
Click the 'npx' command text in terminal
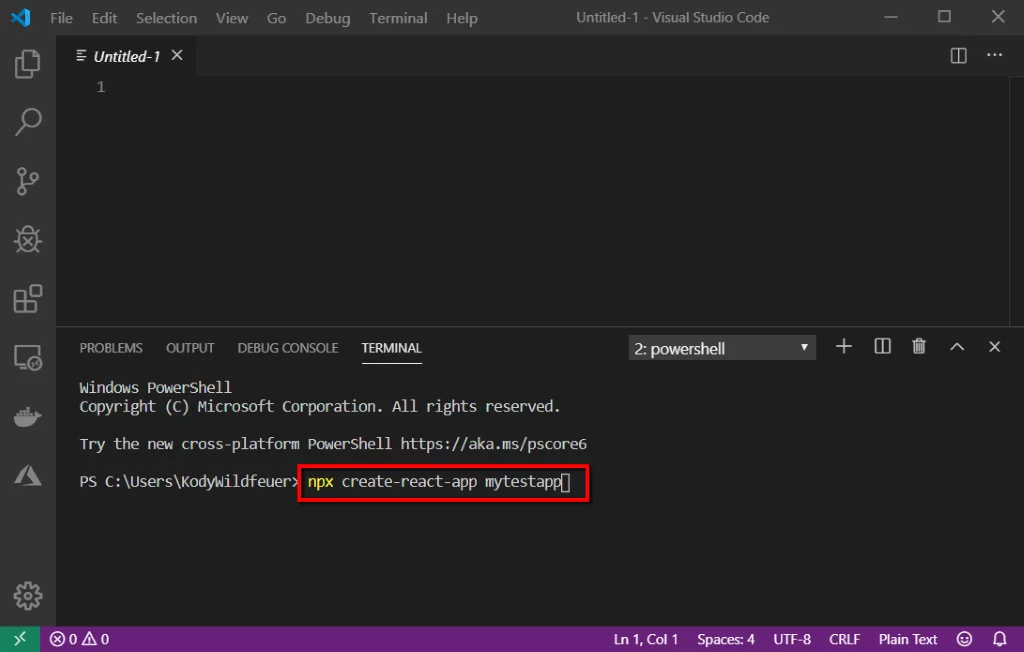click(321, 482)
